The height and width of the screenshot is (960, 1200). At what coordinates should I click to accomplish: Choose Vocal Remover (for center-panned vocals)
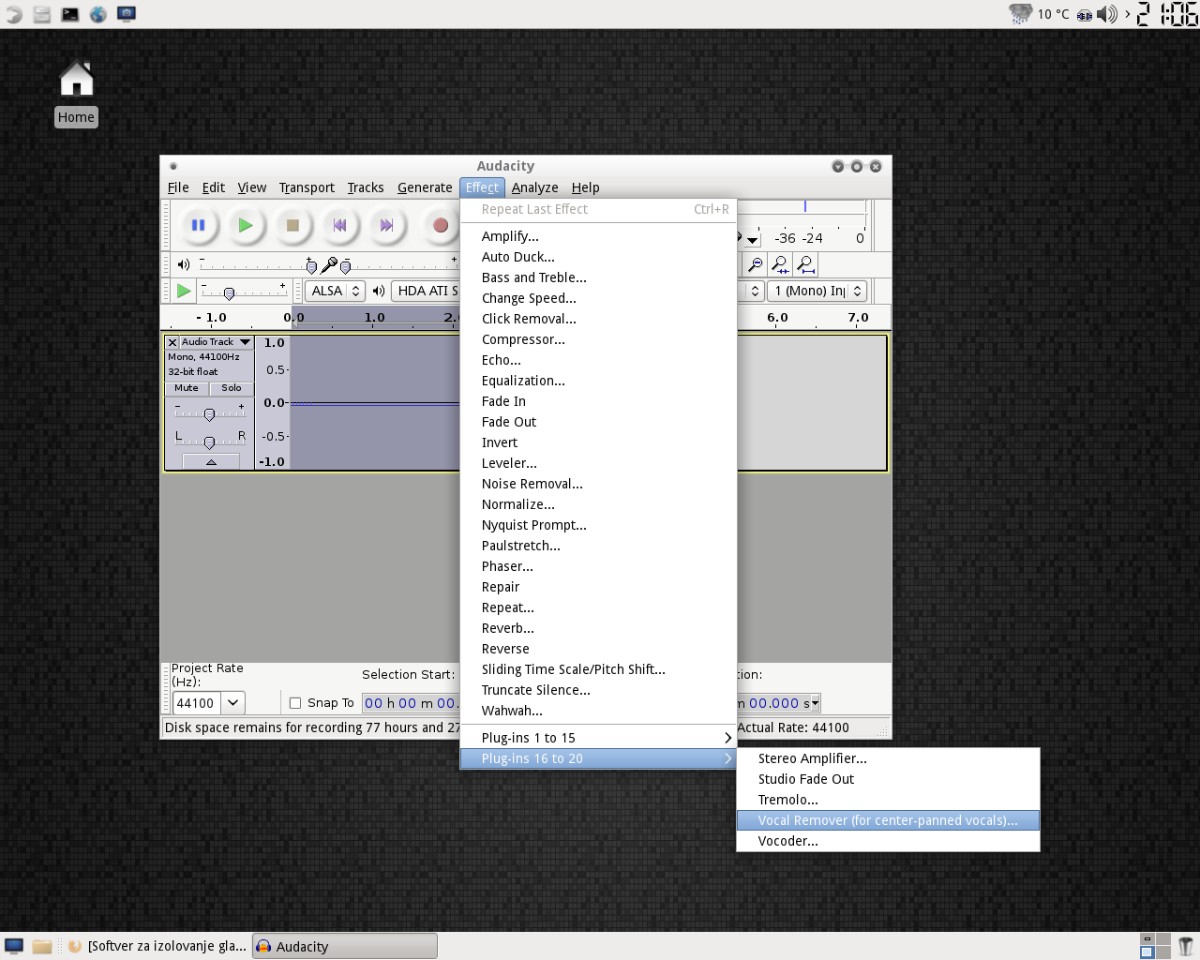(x=888, y=820)
